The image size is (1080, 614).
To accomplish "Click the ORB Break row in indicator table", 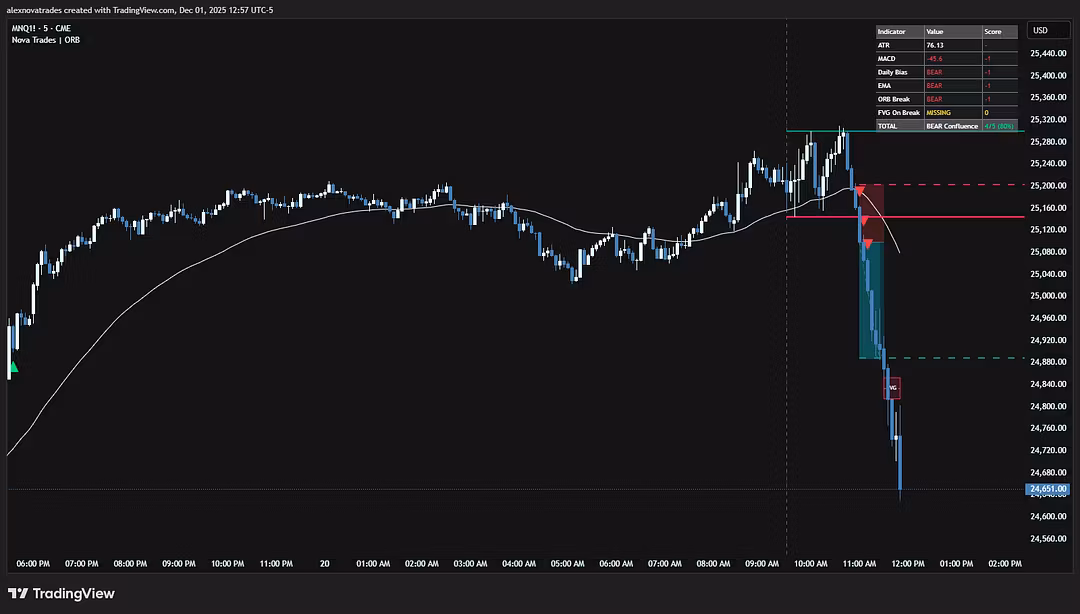I will pos(945,99).
